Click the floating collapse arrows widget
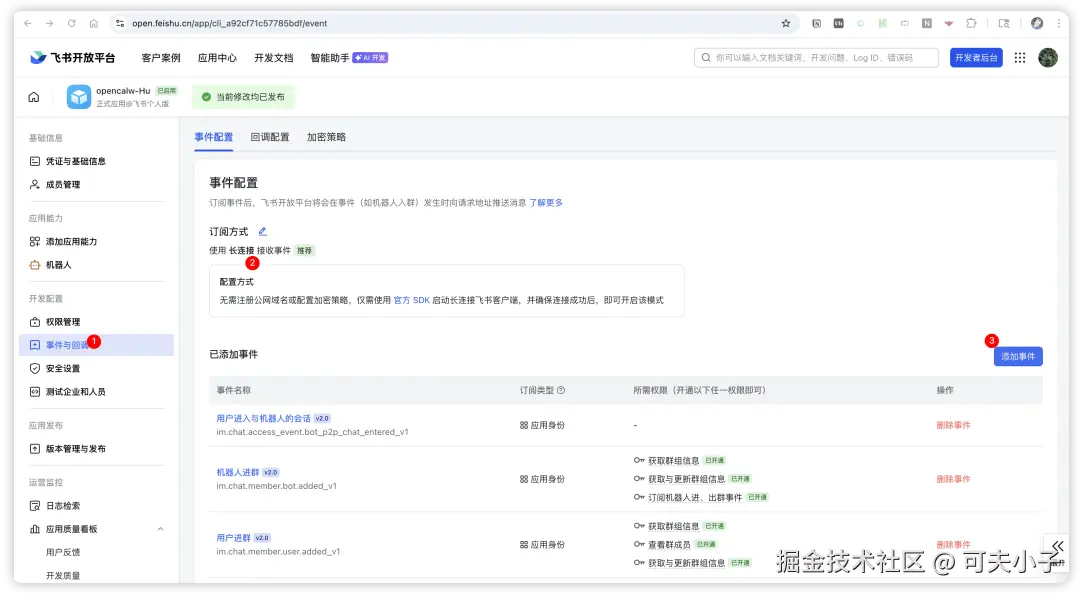 click(x=1057, y=546)
